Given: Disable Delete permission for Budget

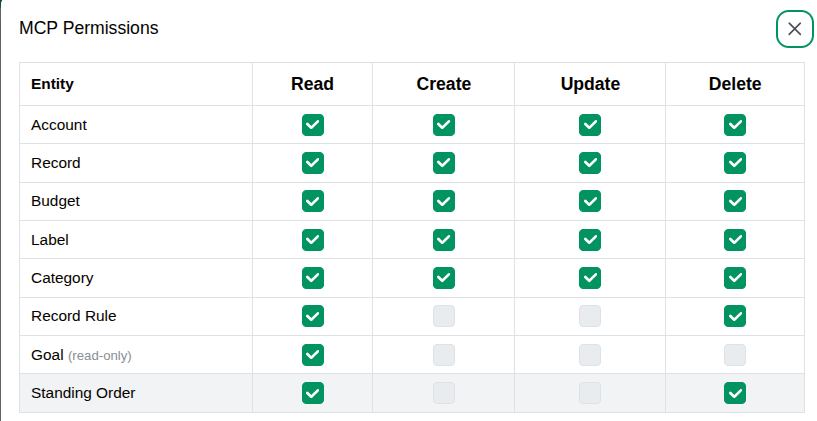Looking at the screenshot, I should point(735,201).
